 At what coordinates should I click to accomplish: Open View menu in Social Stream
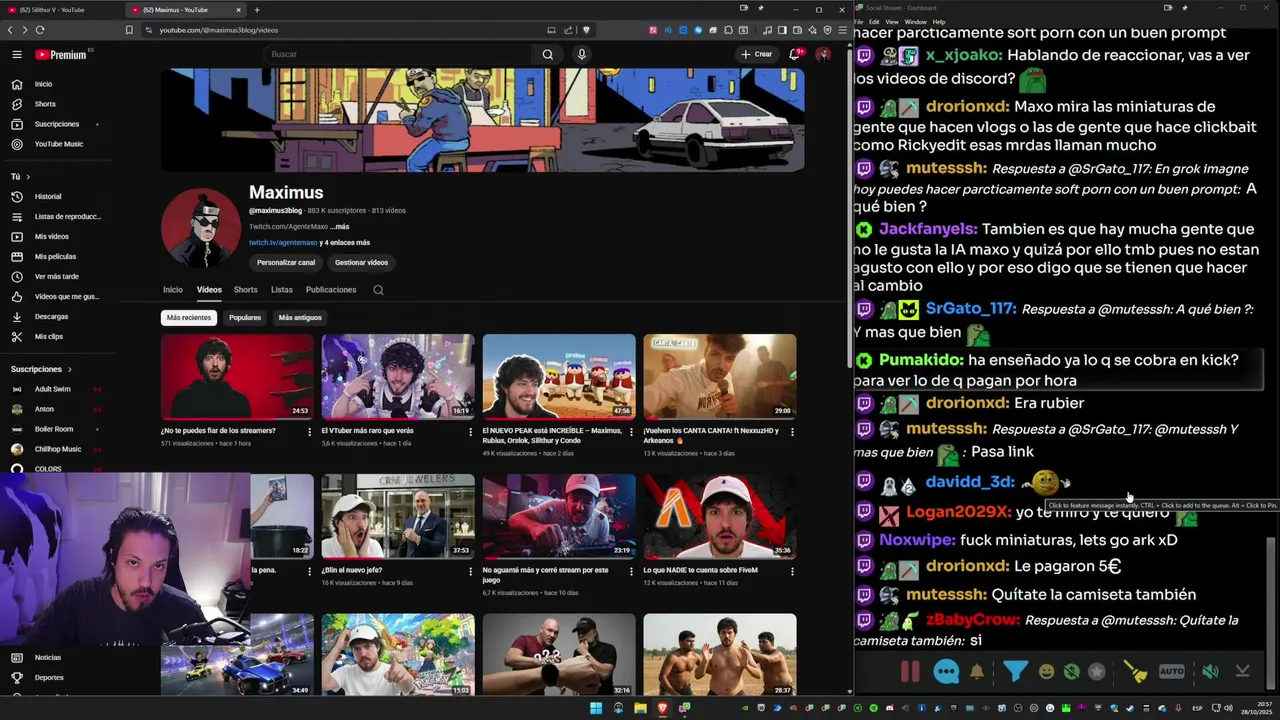click(891, 21)
